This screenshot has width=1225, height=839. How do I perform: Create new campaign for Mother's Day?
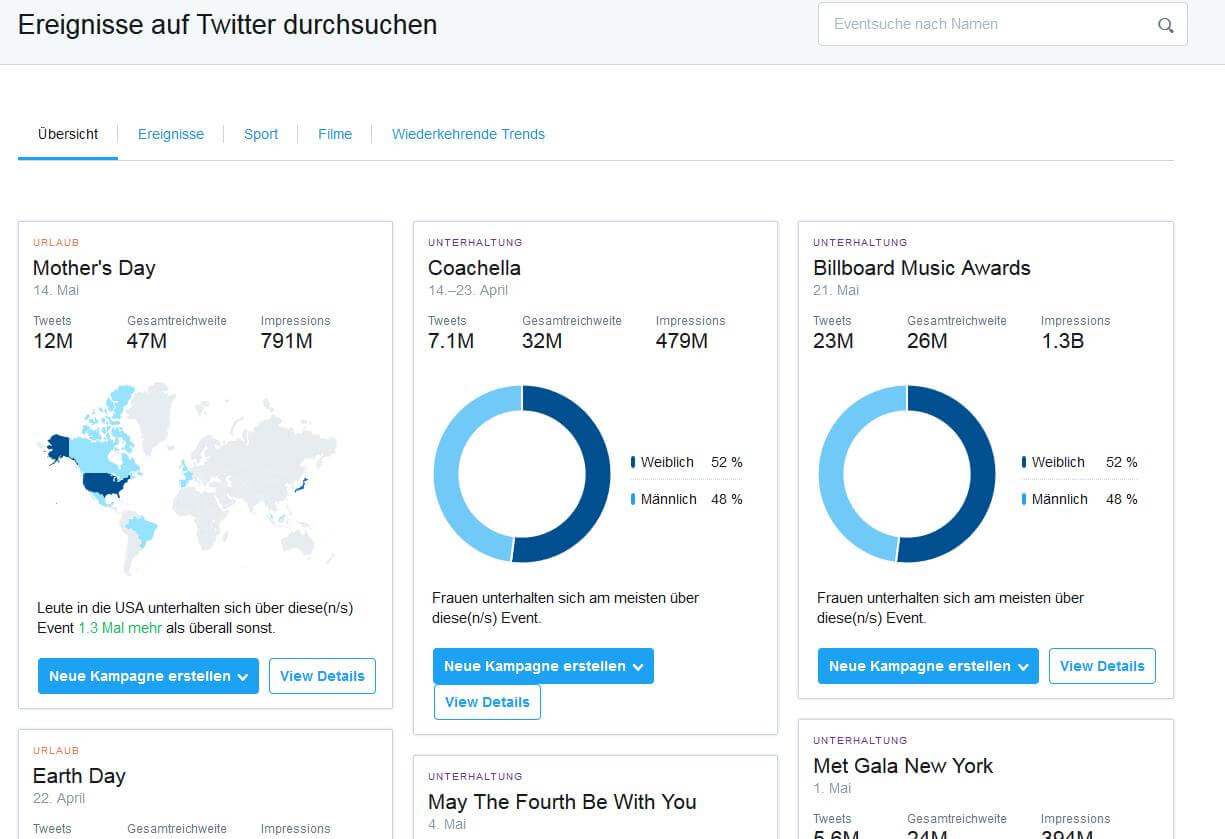click(148, 676)
